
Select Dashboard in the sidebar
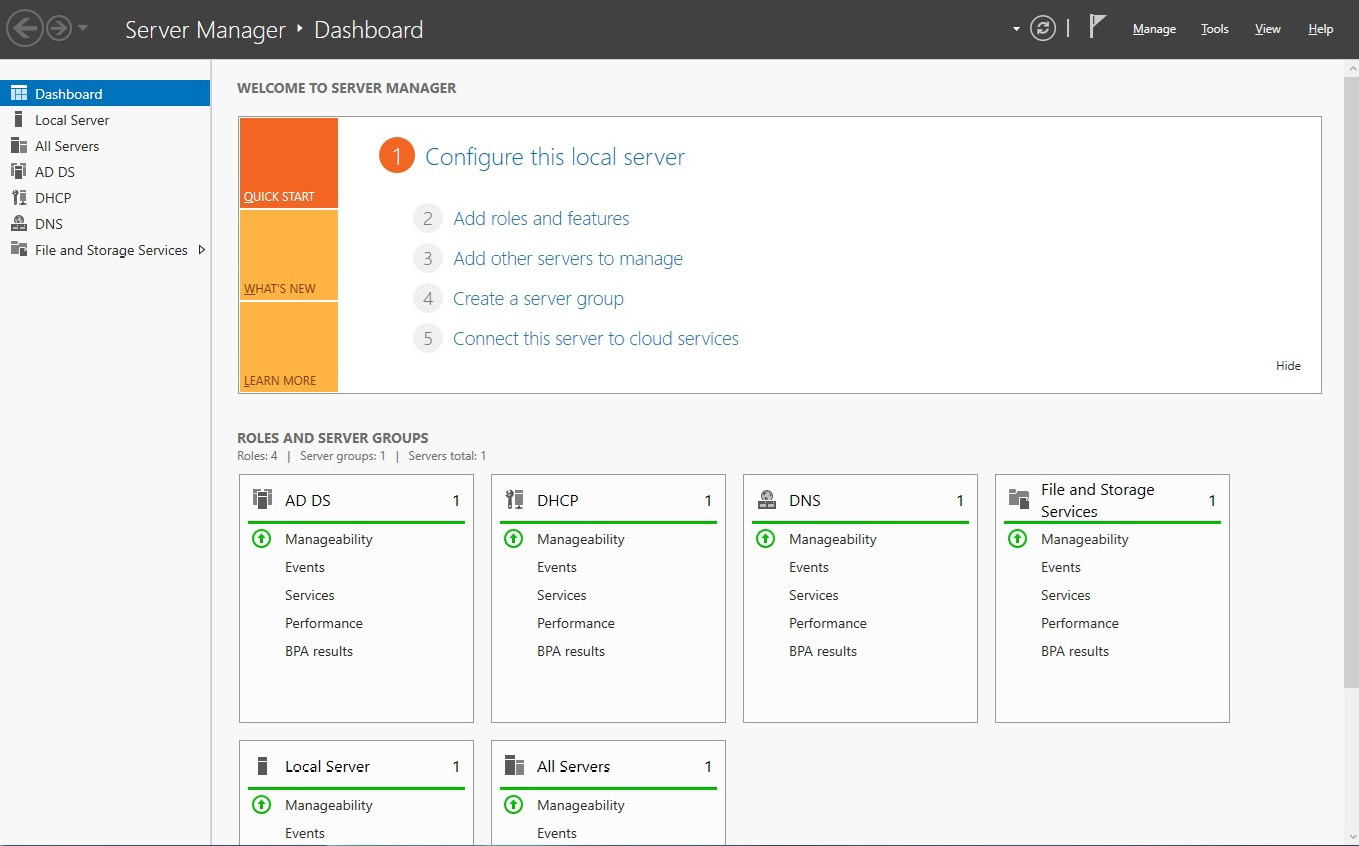pyautogui.click(x=105, y=93)
